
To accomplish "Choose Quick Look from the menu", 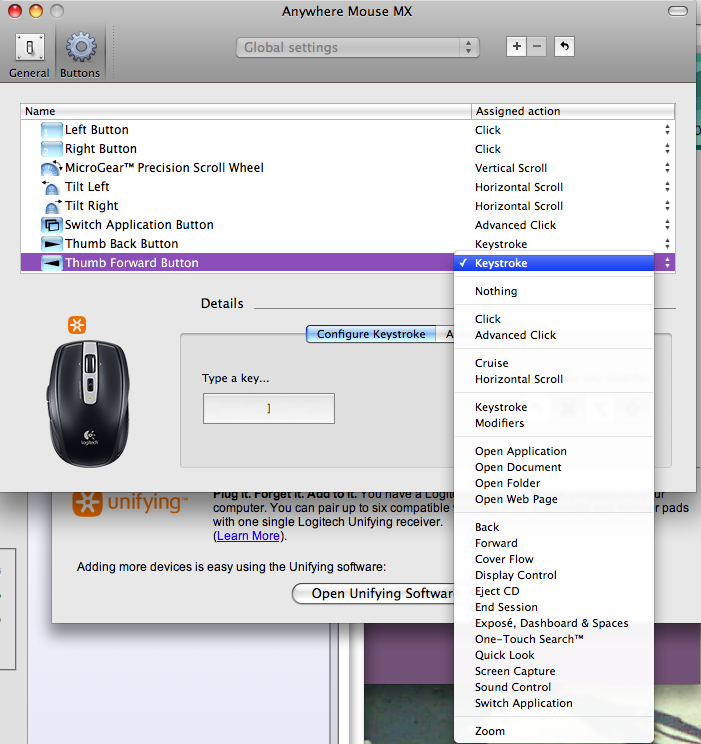I will [x=554, y=655].
